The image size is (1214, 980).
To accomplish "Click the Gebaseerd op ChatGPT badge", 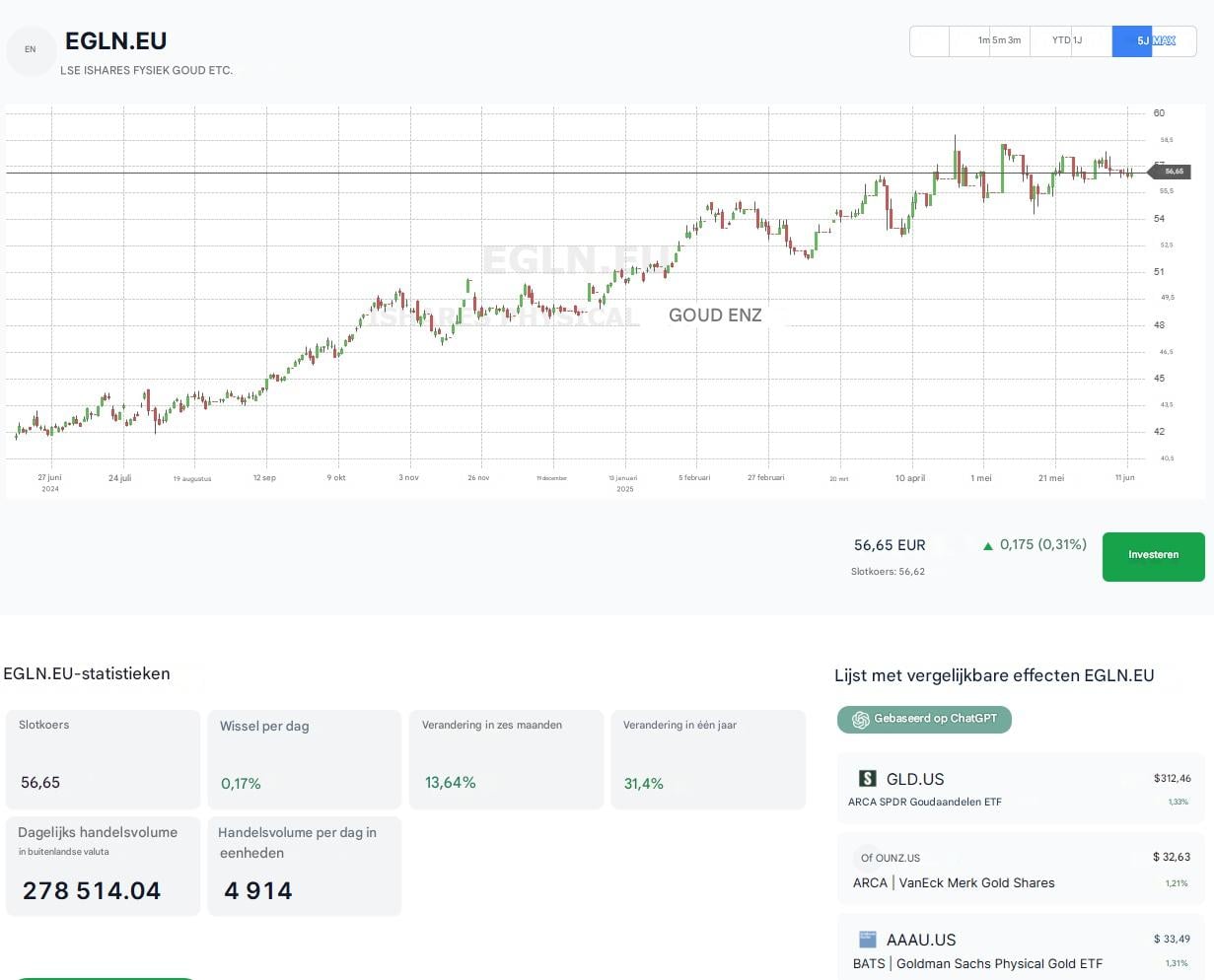I will coord(924,719).
